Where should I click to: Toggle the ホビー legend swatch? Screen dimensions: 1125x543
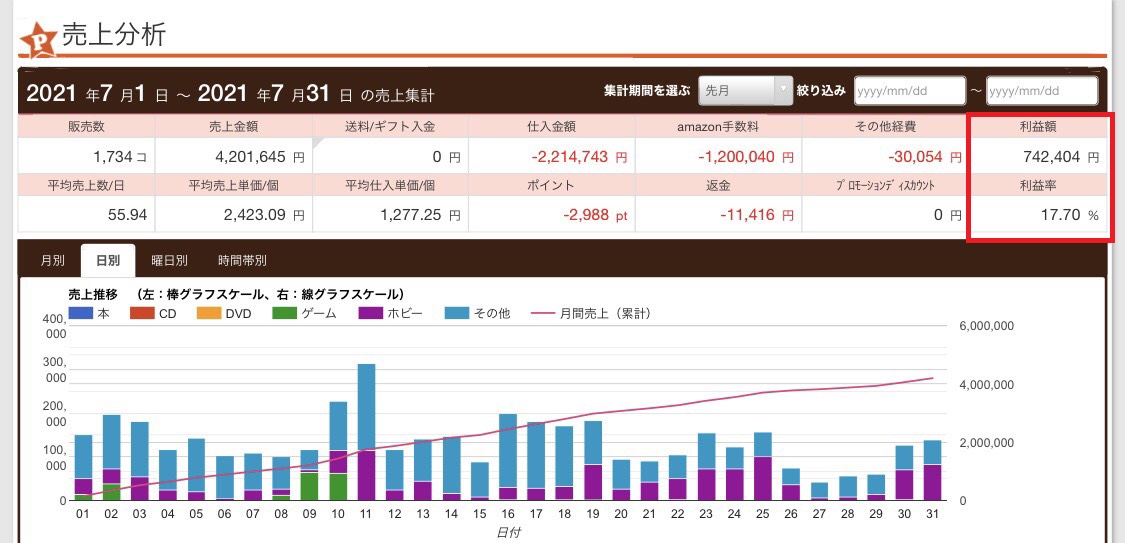(369, 313)
